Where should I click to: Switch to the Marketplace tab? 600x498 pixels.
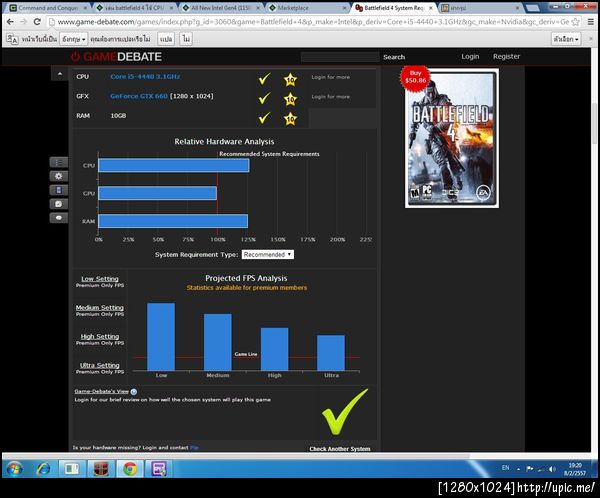[307, 8]
